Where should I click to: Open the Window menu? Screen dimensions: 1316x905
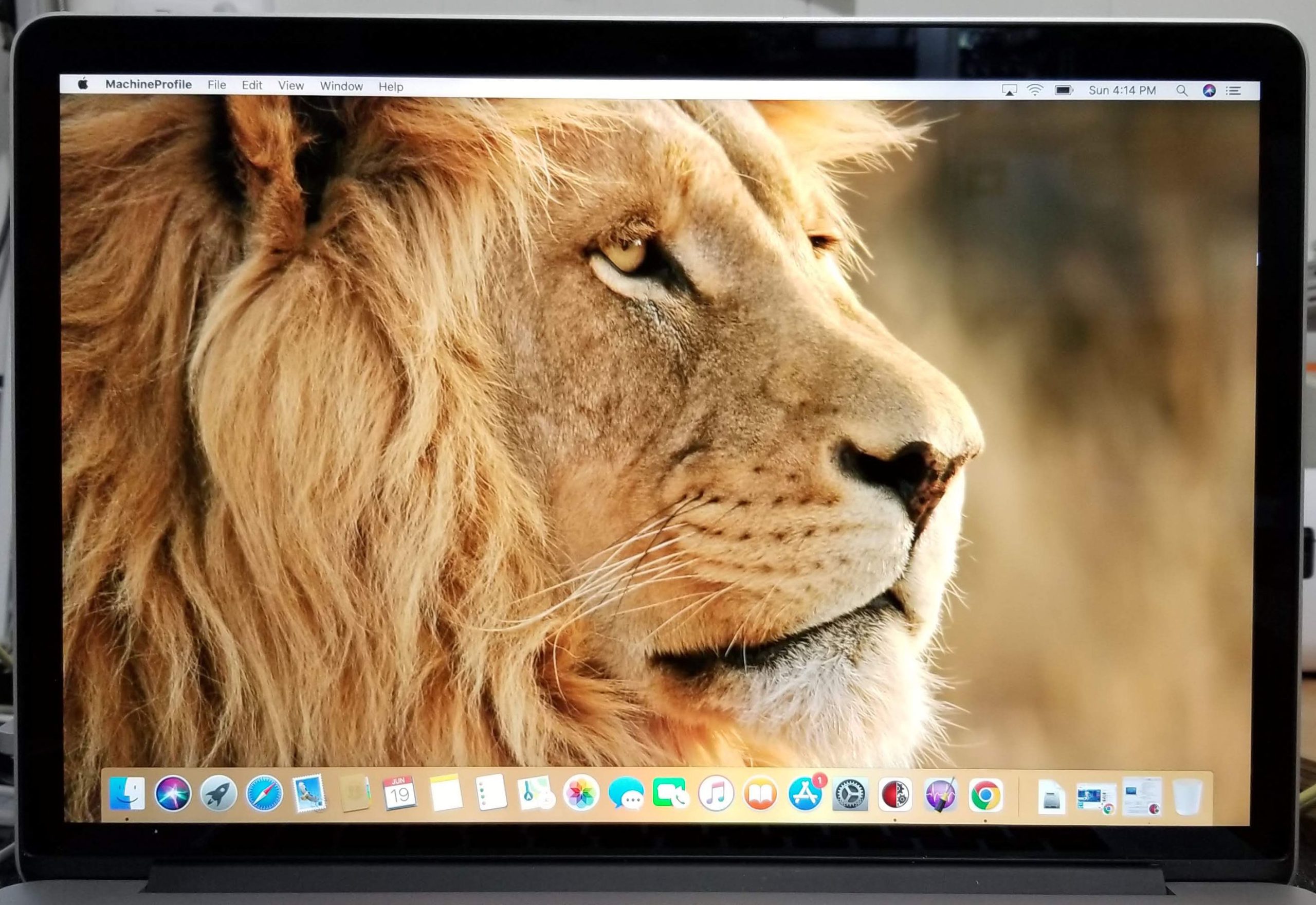[341, 86]
